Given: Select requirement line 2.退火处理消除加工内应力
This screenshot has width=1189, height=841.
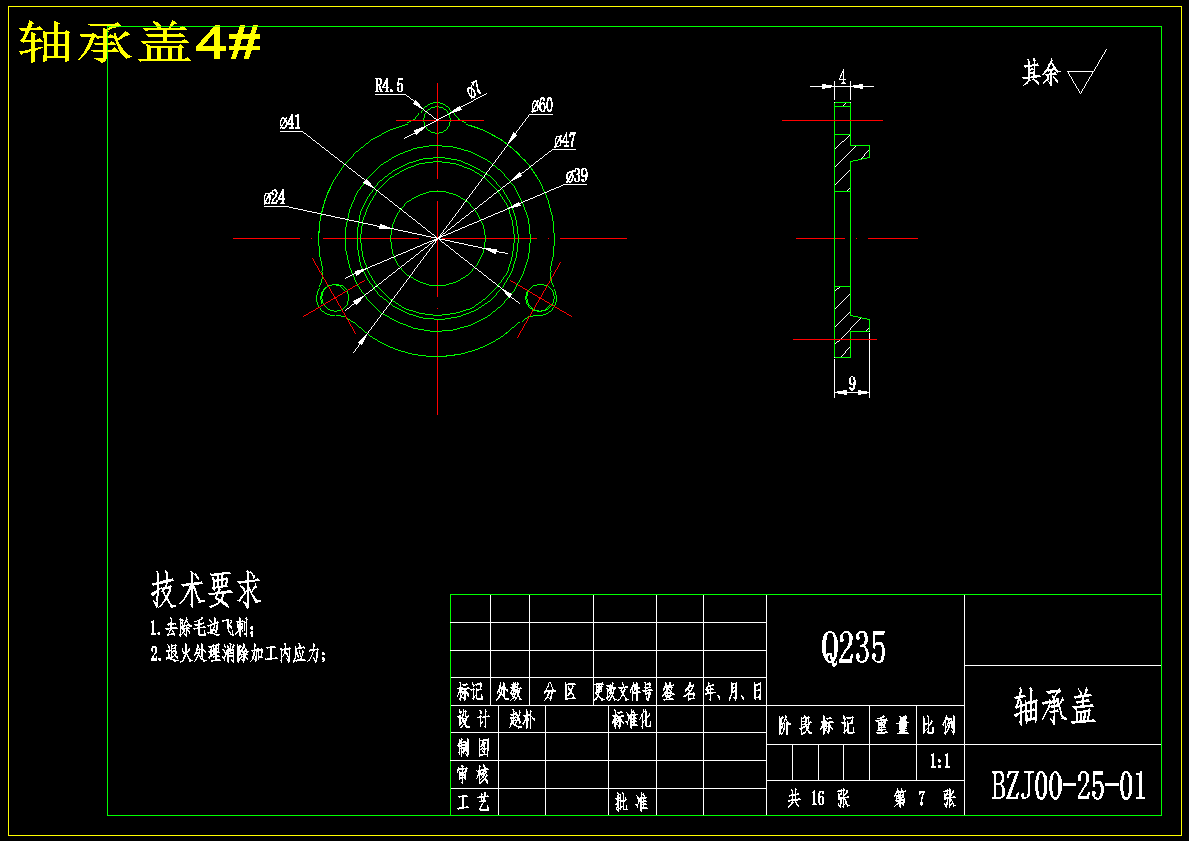Looking at the screenshot, I should pyautogui.click(x=238, y=654).
